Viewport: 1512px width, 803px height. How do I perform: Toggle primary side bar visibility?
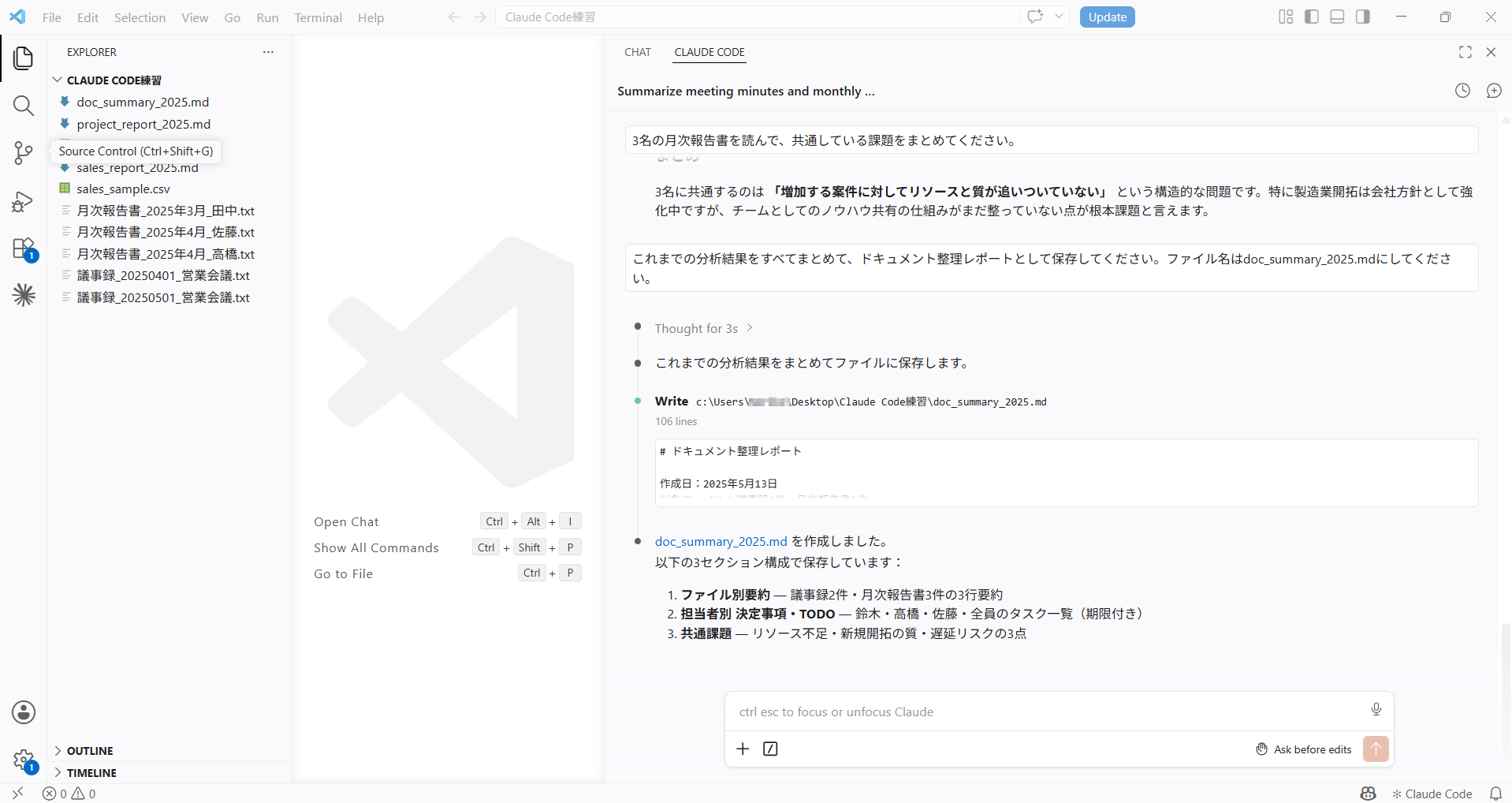tap(1312, 17)
